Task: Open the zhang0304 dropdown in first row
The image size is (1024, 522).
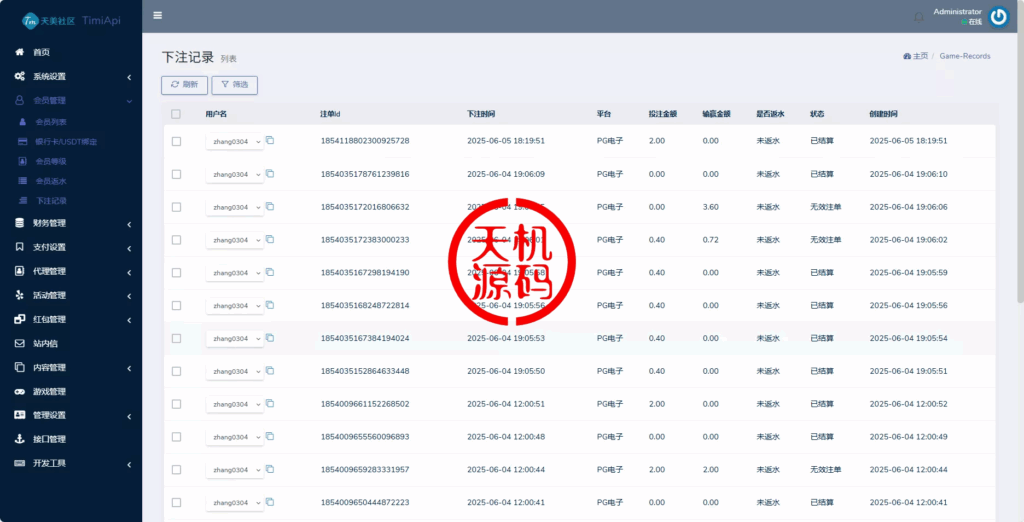Action: point(235,142)
